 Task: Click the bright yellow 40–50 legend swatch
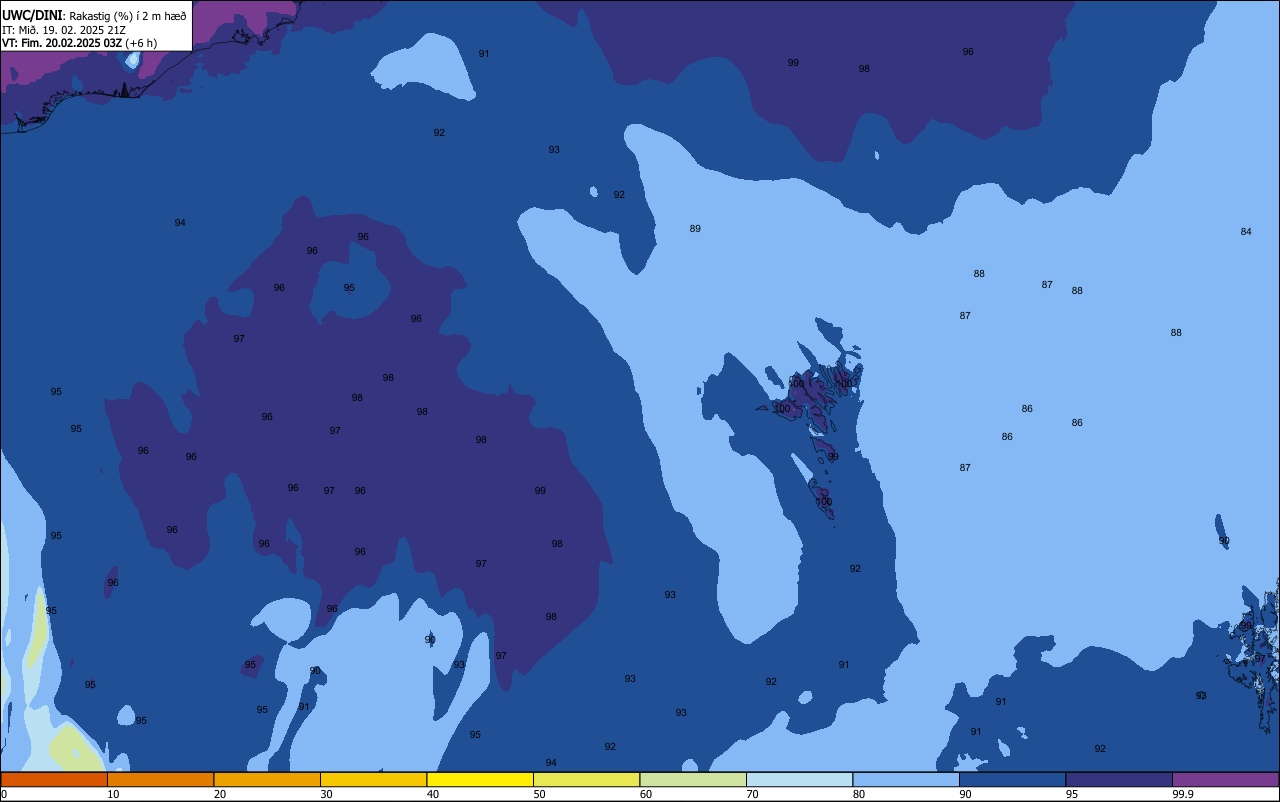tap(480, 779)
